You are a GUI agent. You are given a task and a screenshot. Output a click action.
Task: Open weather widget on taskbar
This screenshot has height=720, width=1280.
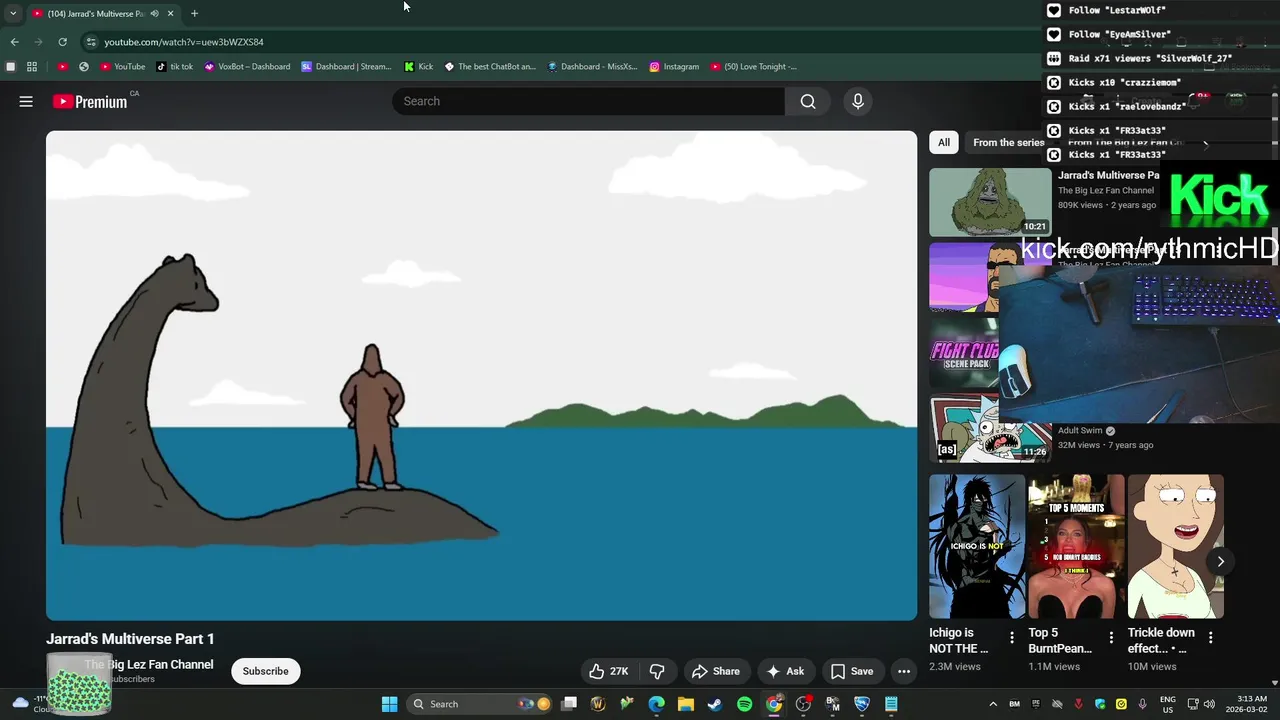[x=30, y=704]
